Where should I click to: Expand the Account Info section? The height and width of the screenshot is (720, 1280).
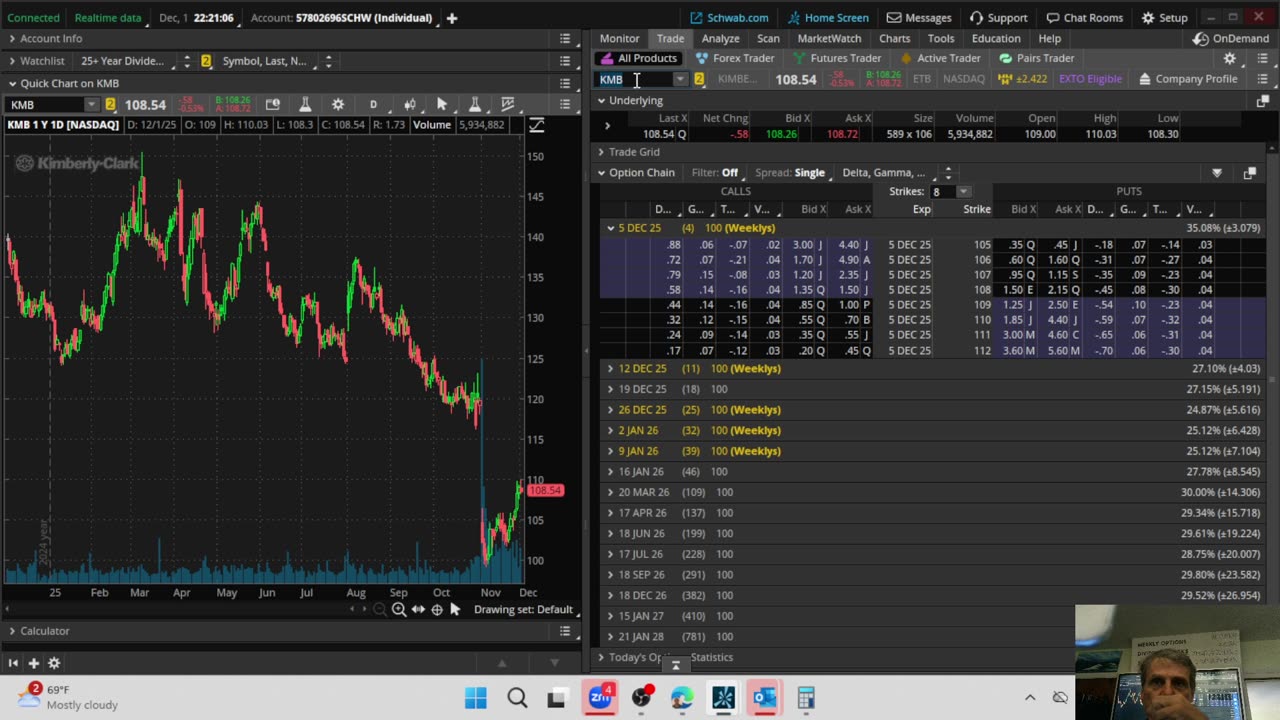(12, 38)
